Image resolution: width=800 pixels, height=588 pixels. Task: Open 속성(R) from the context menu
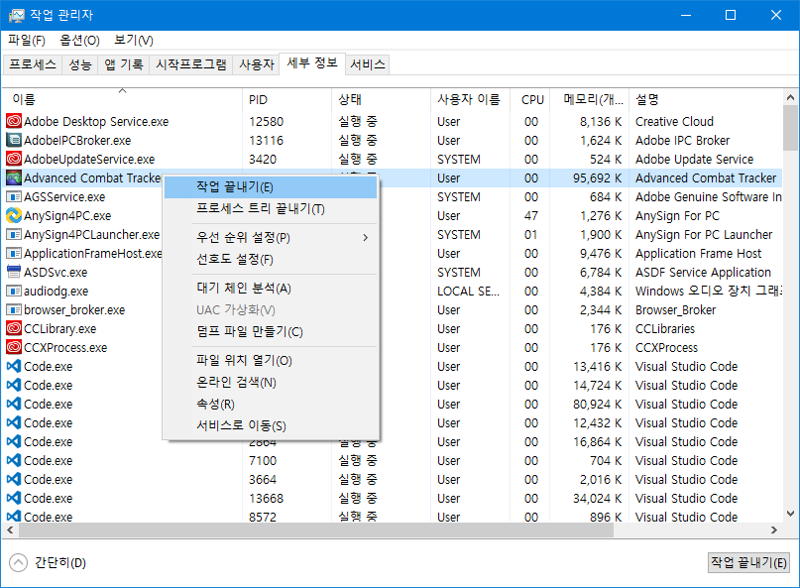271,404
